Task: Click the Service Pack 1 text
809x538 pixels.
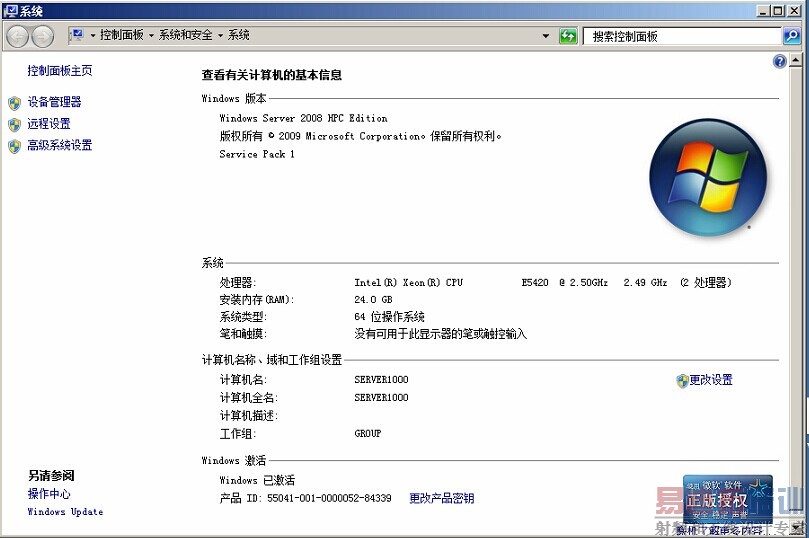Action: (x=257, y=154)
